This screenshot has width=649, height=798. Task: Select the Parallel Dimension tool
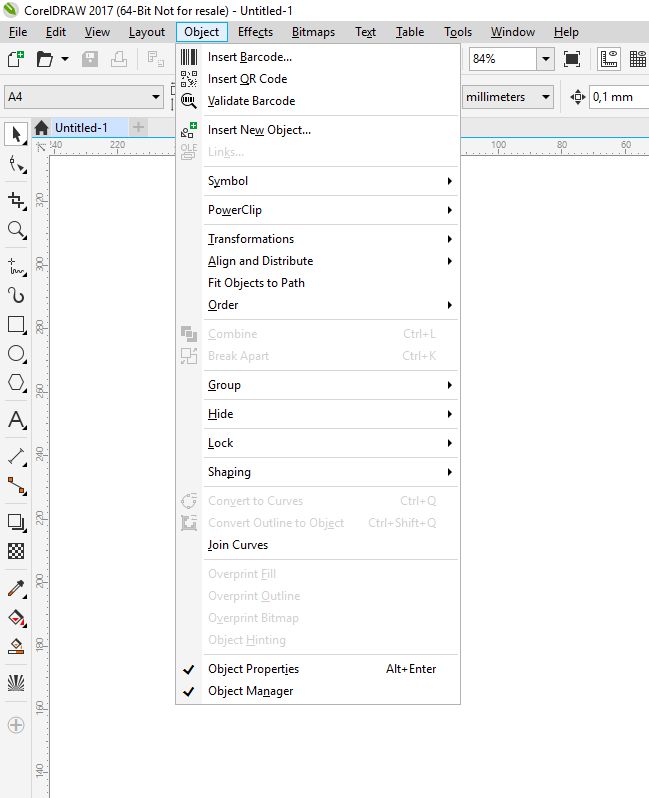(x=16, y=456)
